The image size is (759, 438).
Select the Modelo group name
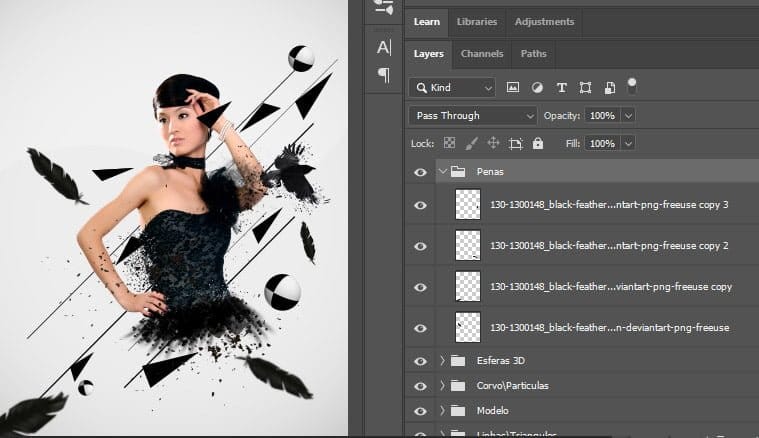(492, 411)
